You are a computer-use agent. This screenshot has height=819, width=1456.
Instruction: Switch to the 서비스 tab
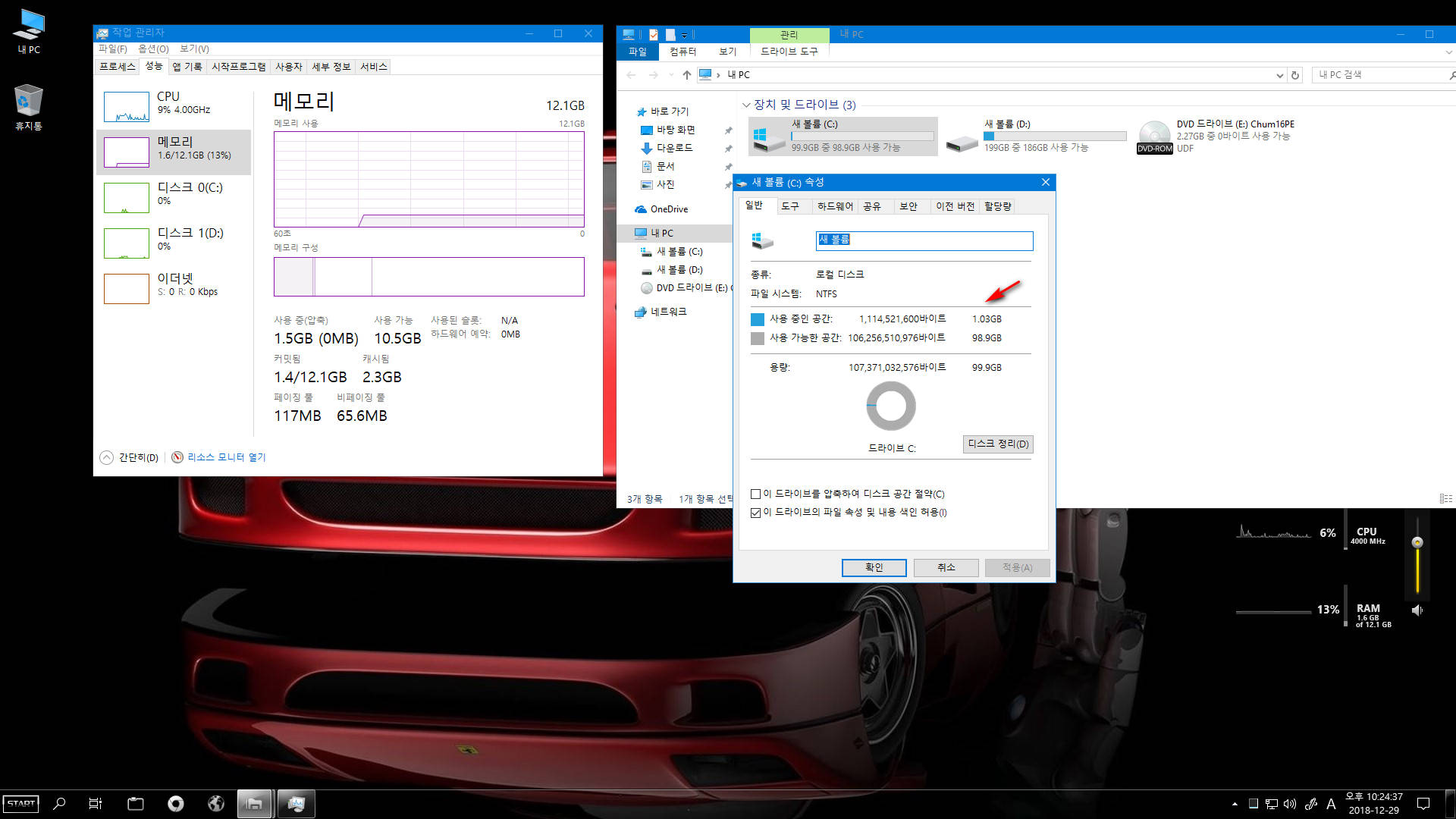[x=374, y=67]
